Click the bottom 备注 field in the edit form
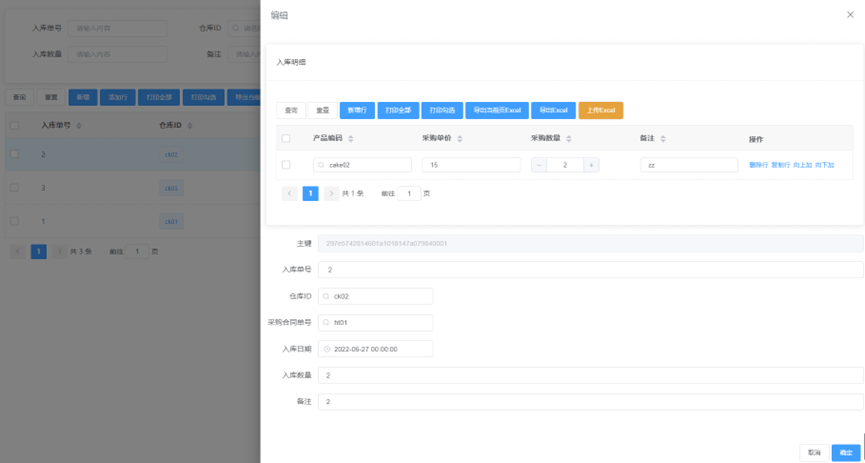The image size is (865, 463). pos(591,402)
